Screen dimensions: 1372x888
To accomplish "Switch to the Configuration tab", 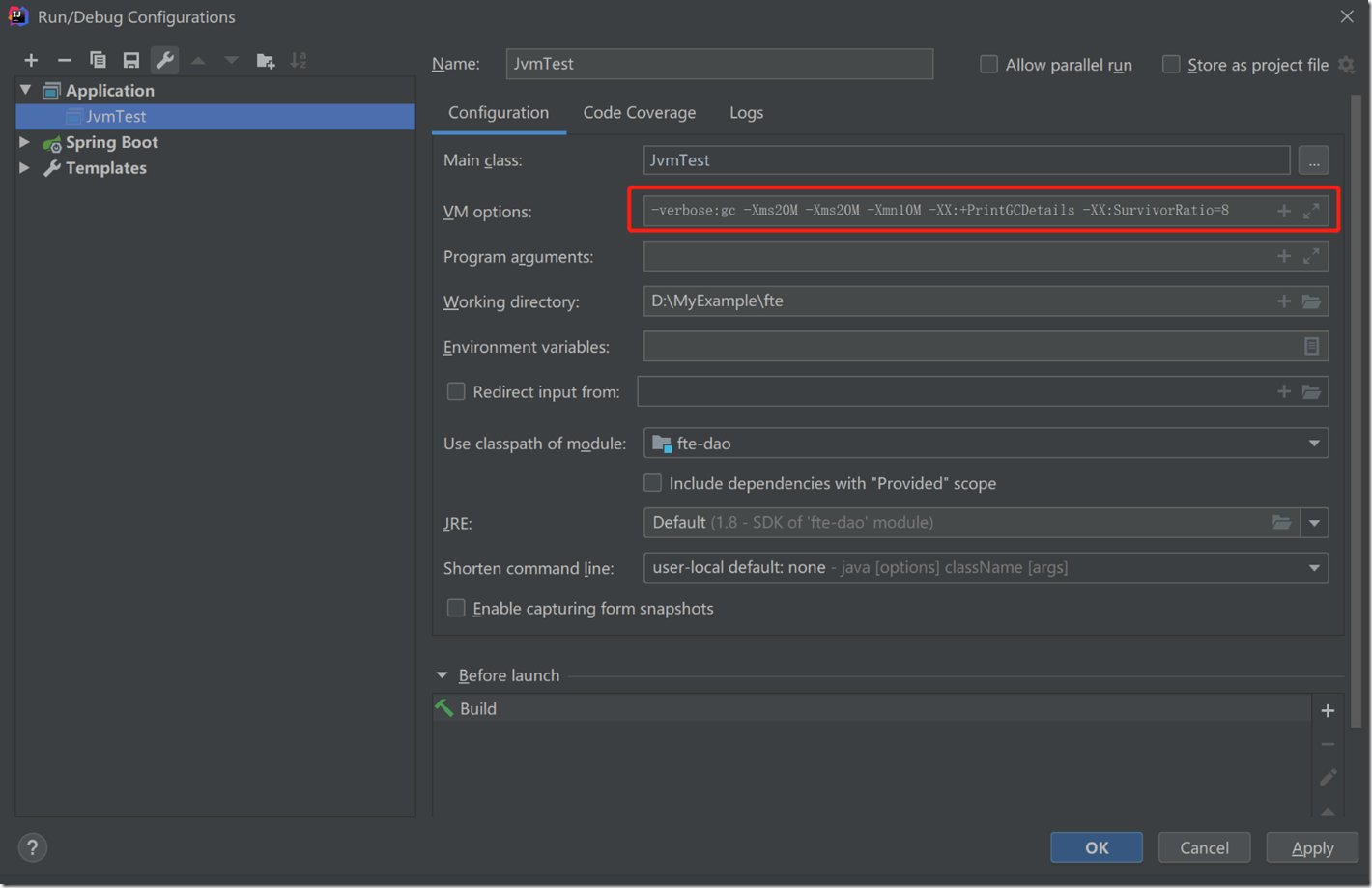I will [x=499, y=113].
